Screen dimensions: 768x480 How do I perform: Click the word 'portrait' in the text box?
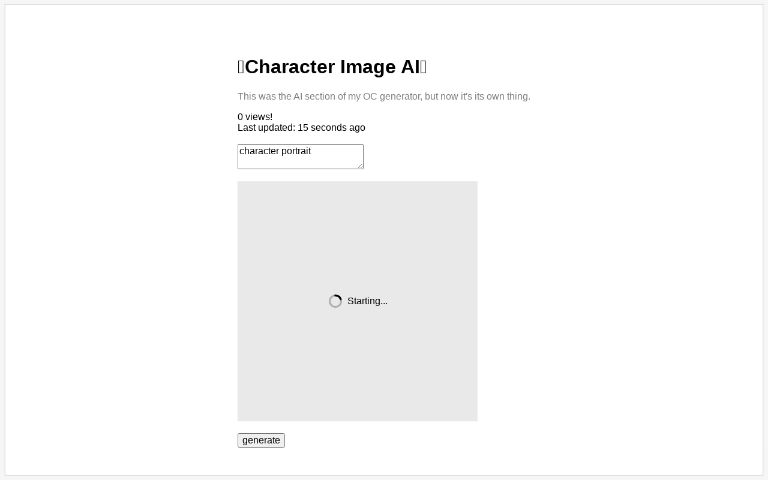pyautogui.click(x=295, y=151)
